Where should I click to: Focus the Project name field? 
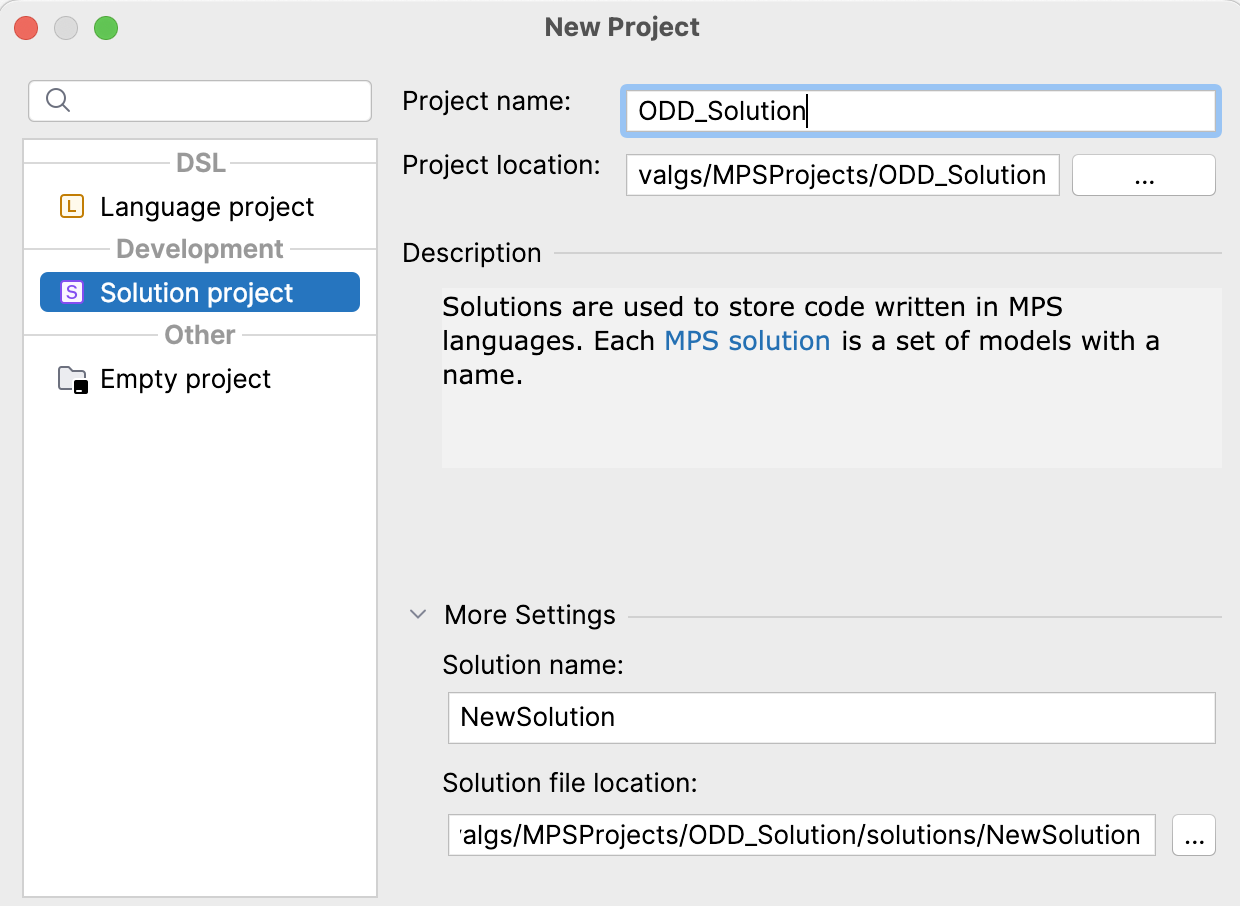tap(918, 111)
